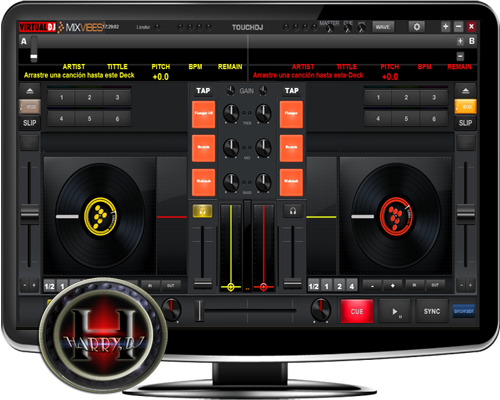Trigger hot cue 2 on deck B

406,97
